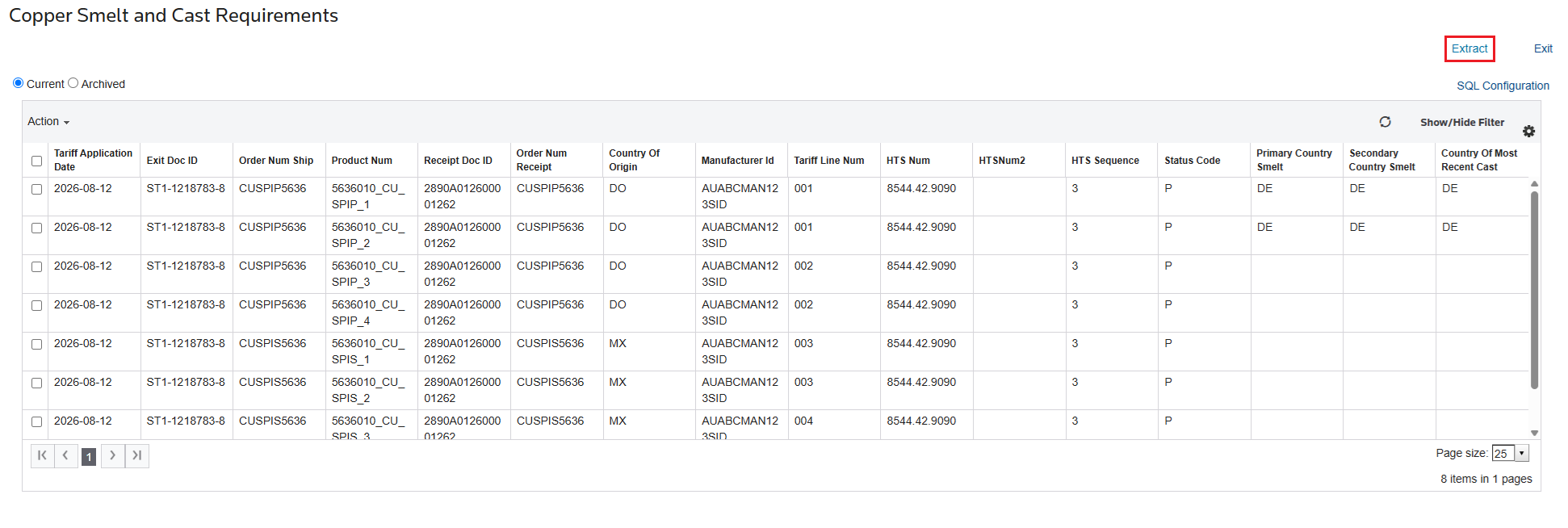Sort by Exit Doc ID column header

[x=172, y=161]
